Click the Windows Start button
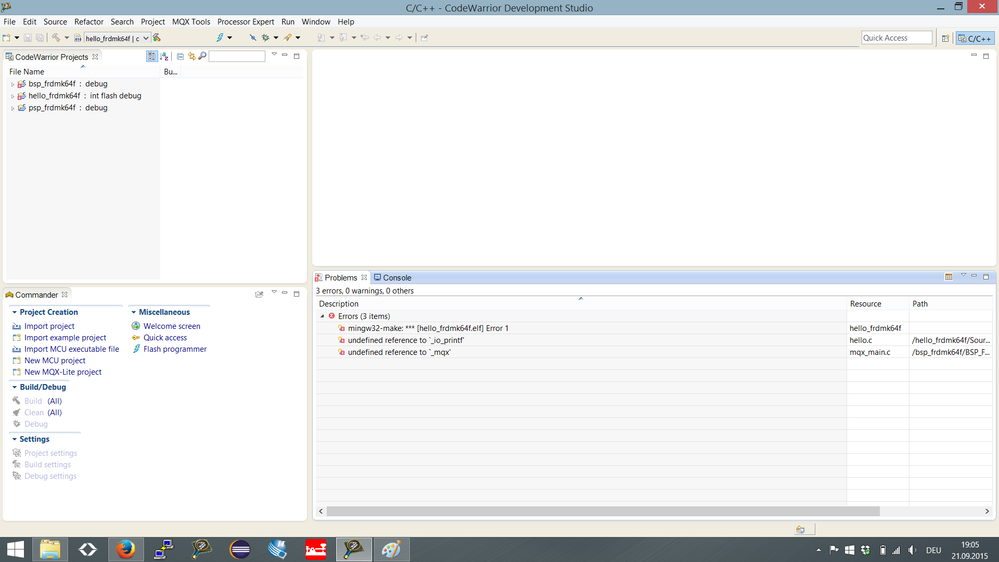Screen dimensions: 999x562 [15, 549]
